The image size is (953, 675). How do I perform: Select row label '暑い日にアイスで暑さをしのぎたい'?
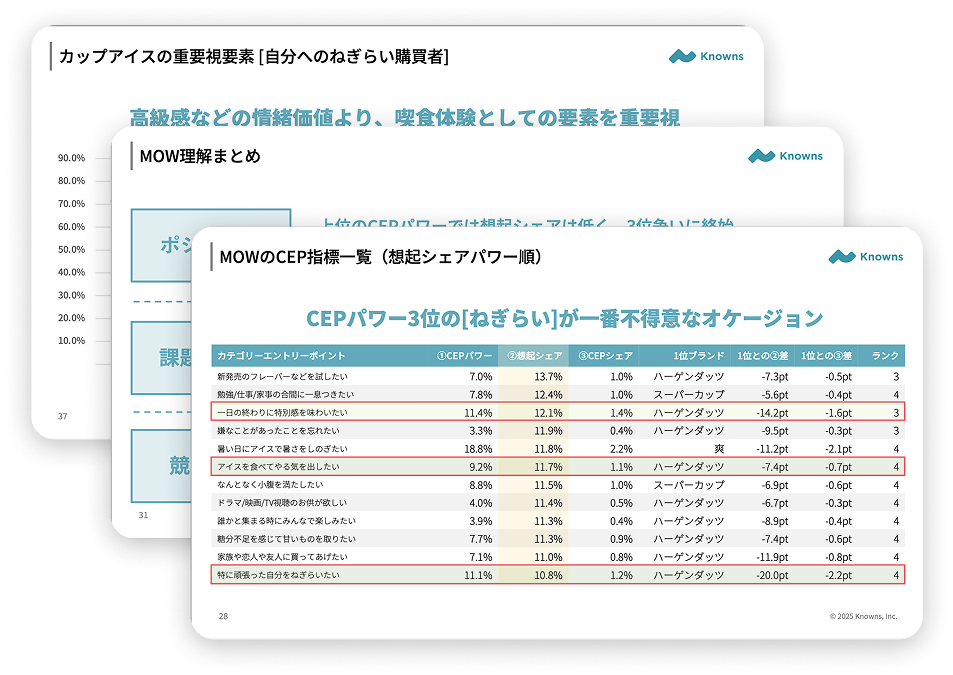click(282, 449)
